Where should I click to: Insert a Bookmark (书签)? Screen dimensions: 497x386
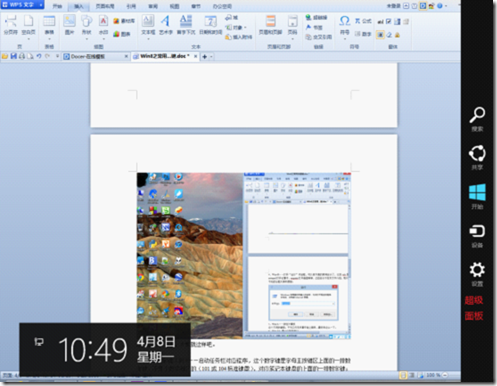click(314, 27)
